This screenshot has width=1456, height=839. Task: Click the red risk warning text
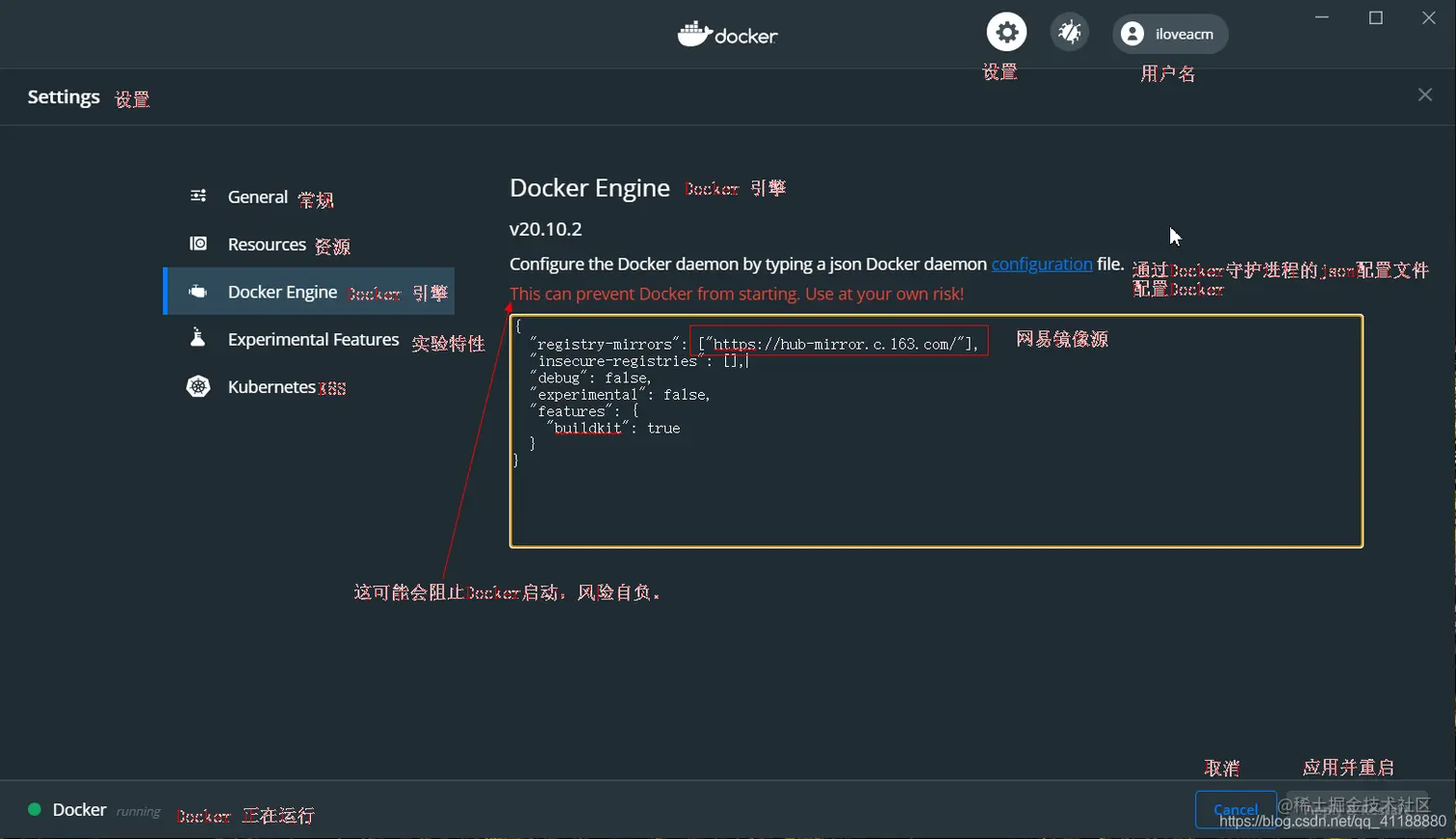click(x=737, y=294)
